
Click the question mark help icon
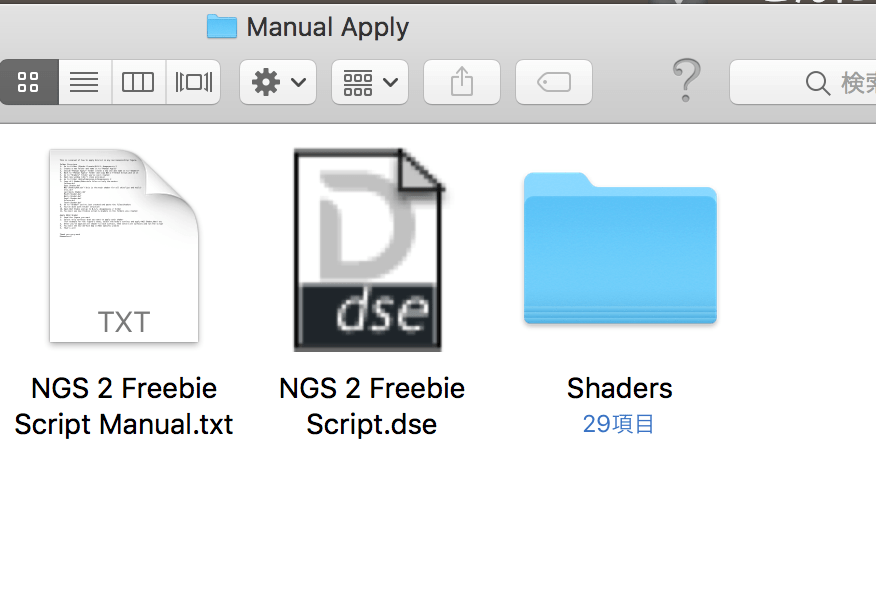coord(685,79)
